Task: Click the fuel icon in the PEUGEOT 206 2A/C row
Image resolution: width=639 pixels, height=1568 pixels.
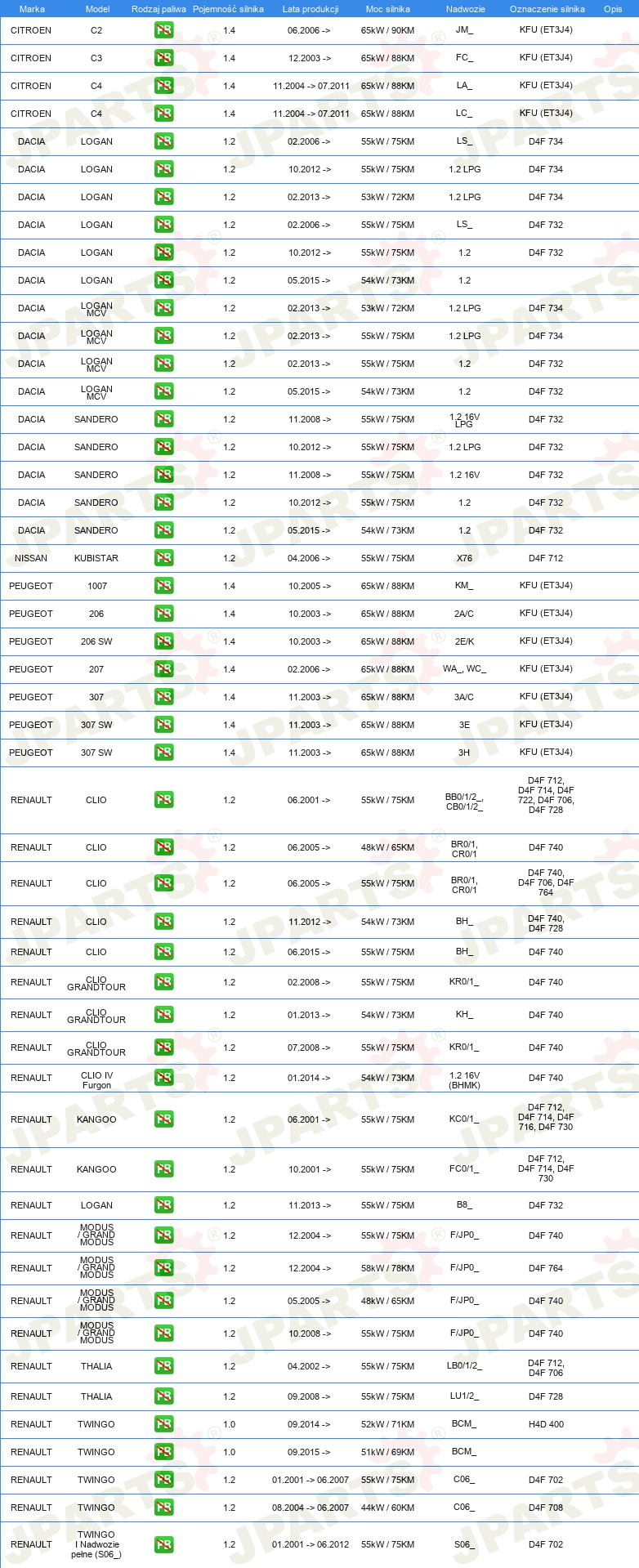Action: (164, 614)
